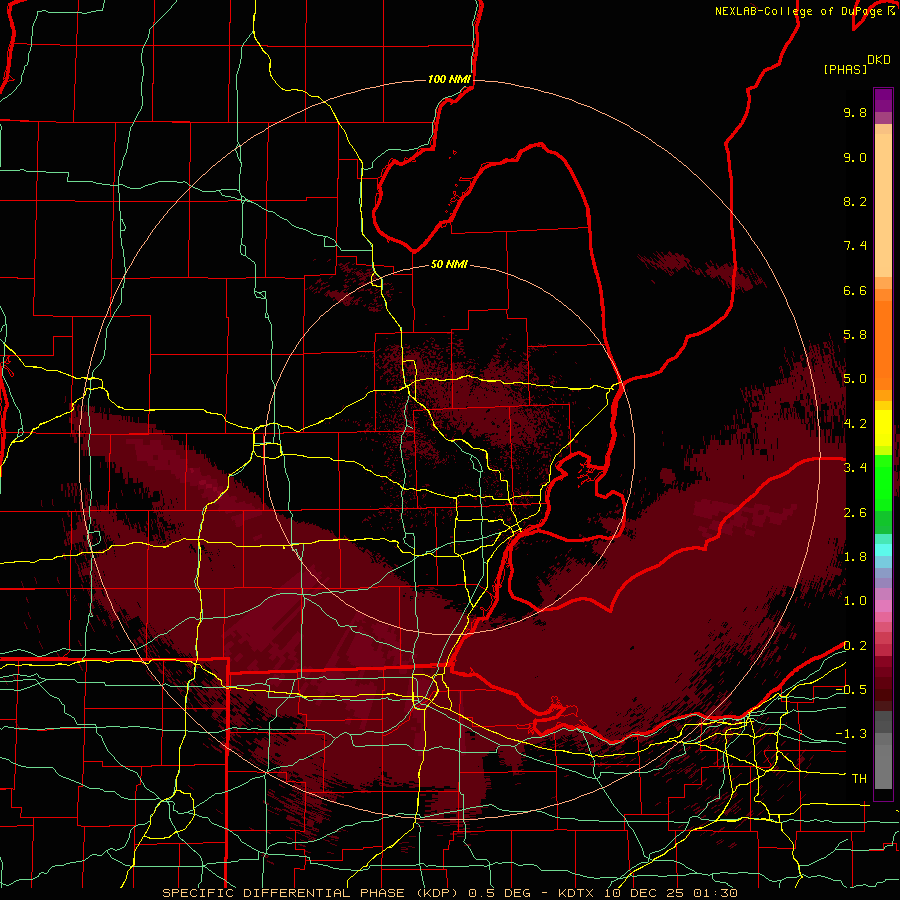Click the 1.0 value on the legend
This screenshot has width=900, height=900.
click(x=855, y=601)
